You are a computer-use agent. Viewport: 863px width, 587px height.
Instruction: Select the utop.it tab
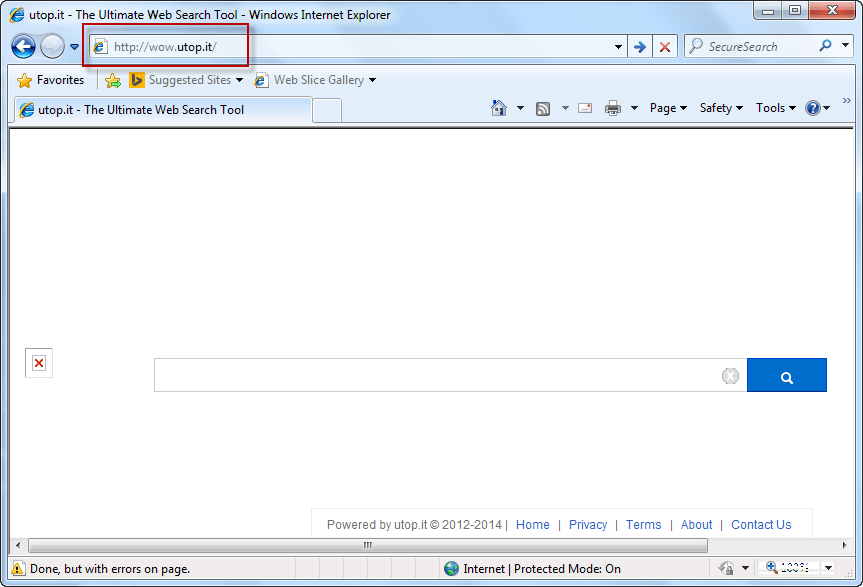pyautogui.click(x=162, y=110)
